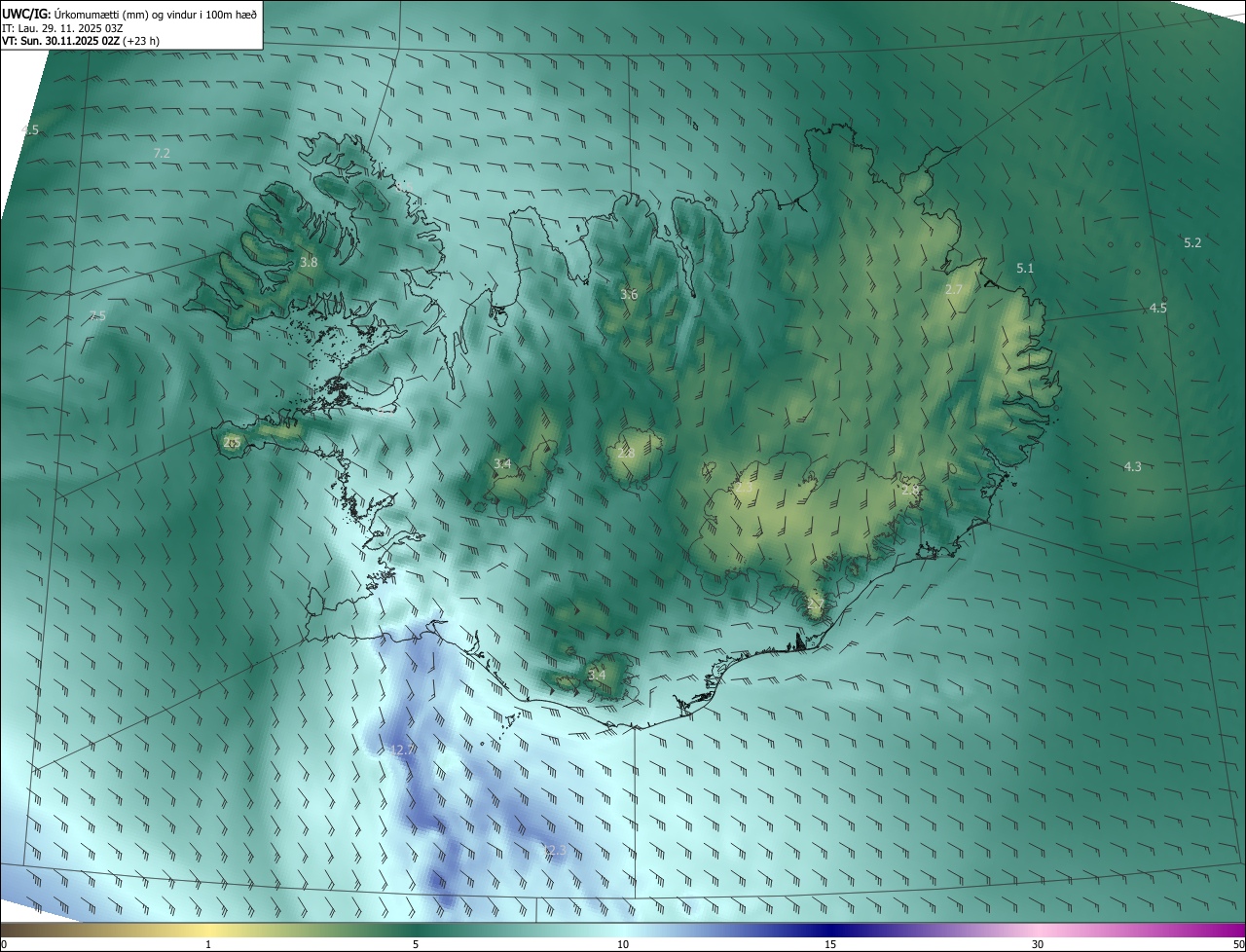Click the 'VT: Sun. 30.11.2025 02Z (+23 h)' line
This screenshot has height=952, width=1246.
(x=81, y=41)
